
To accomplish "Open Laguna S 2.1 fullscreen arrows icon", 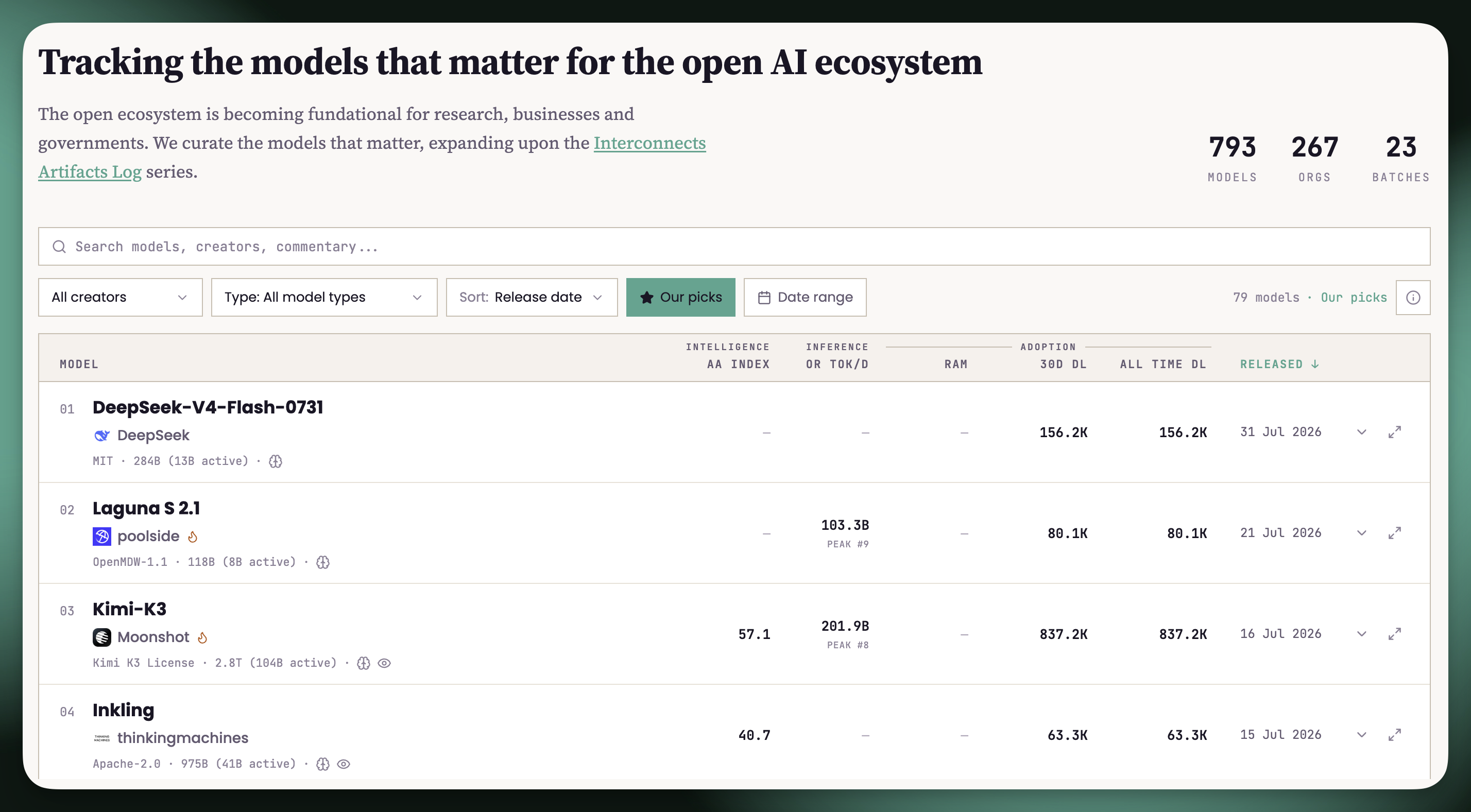I will (1394, 533).
